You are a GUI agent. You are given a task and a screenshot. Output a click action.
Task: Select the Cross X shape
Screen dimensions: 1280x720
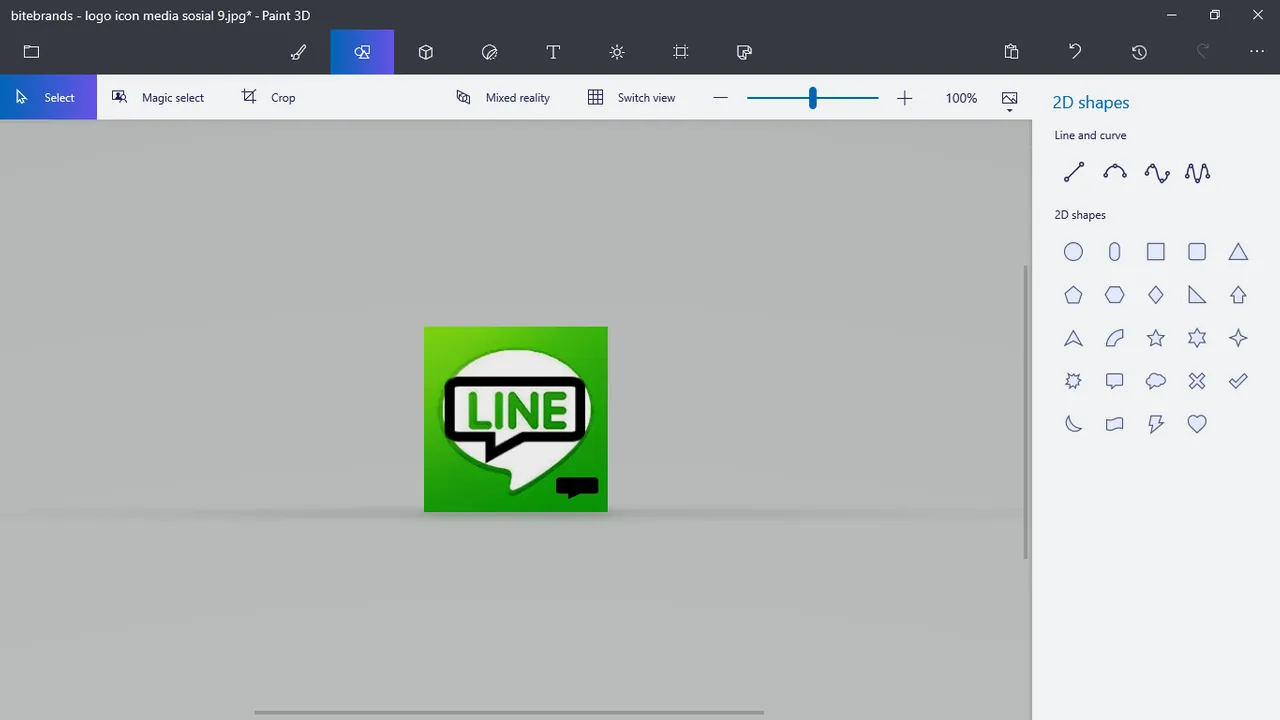[1197, 381]
